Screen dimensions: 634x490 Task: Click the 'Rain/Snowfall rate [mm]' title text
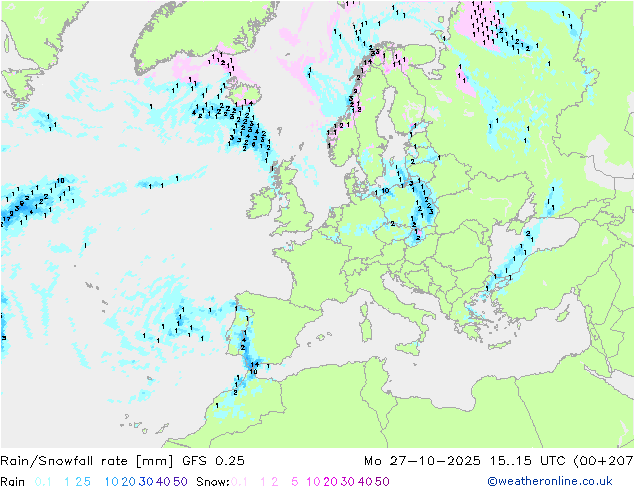(x=87, y=460)
